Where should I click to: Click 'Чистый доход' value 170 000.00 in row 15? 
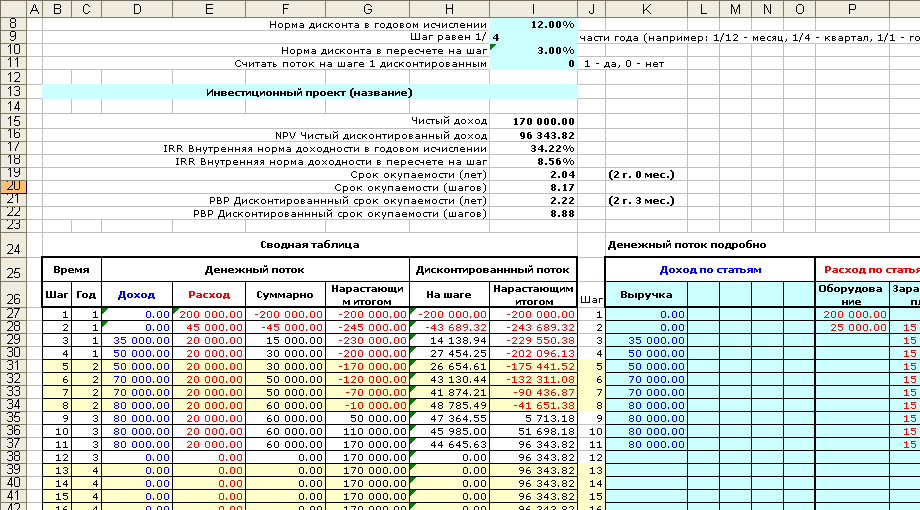click(533, 121)
